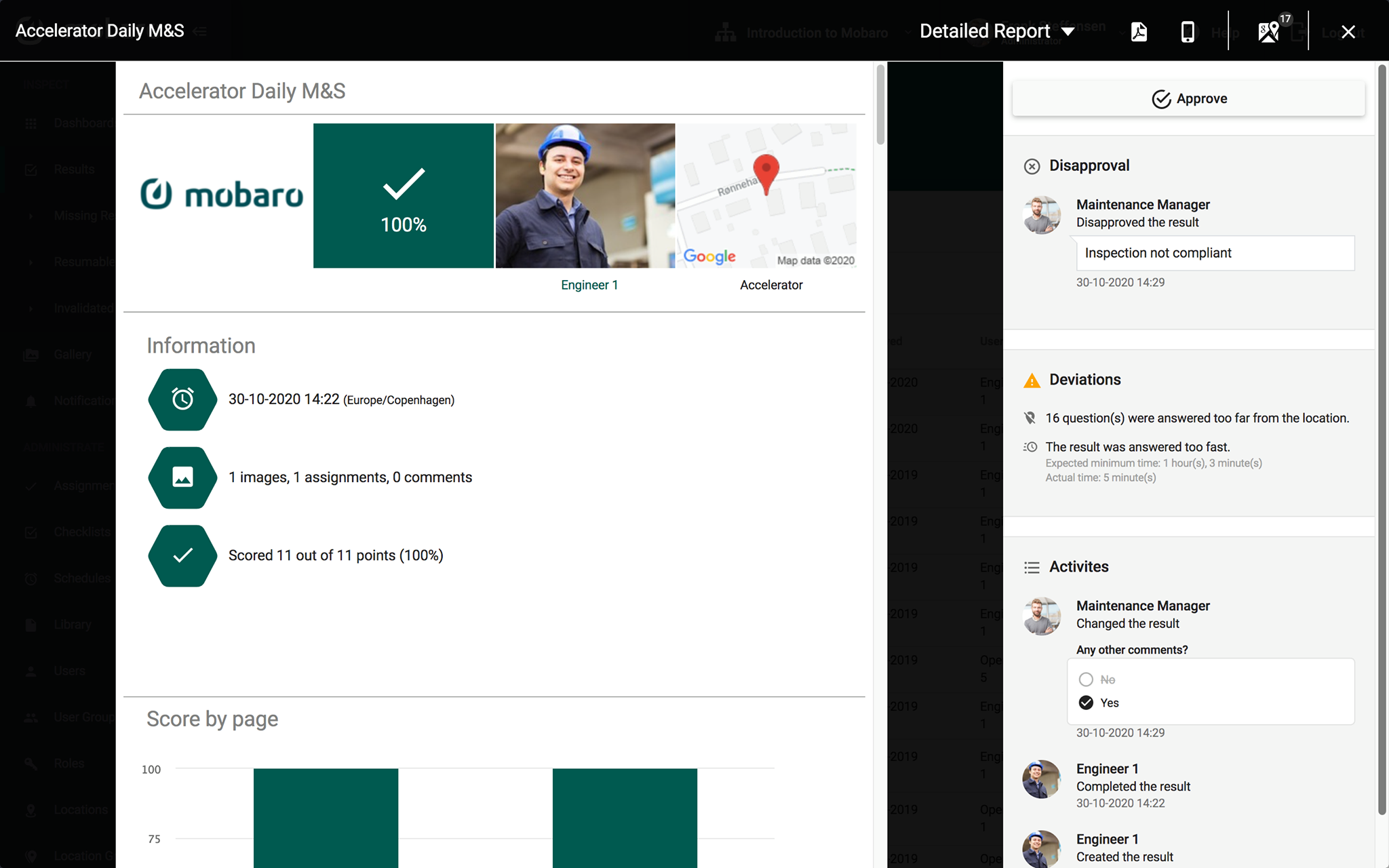This screenshot has width=1389, height=868.
Task: Click the Deviations warning triangle icon
Action: click(x=1032, y=380)
